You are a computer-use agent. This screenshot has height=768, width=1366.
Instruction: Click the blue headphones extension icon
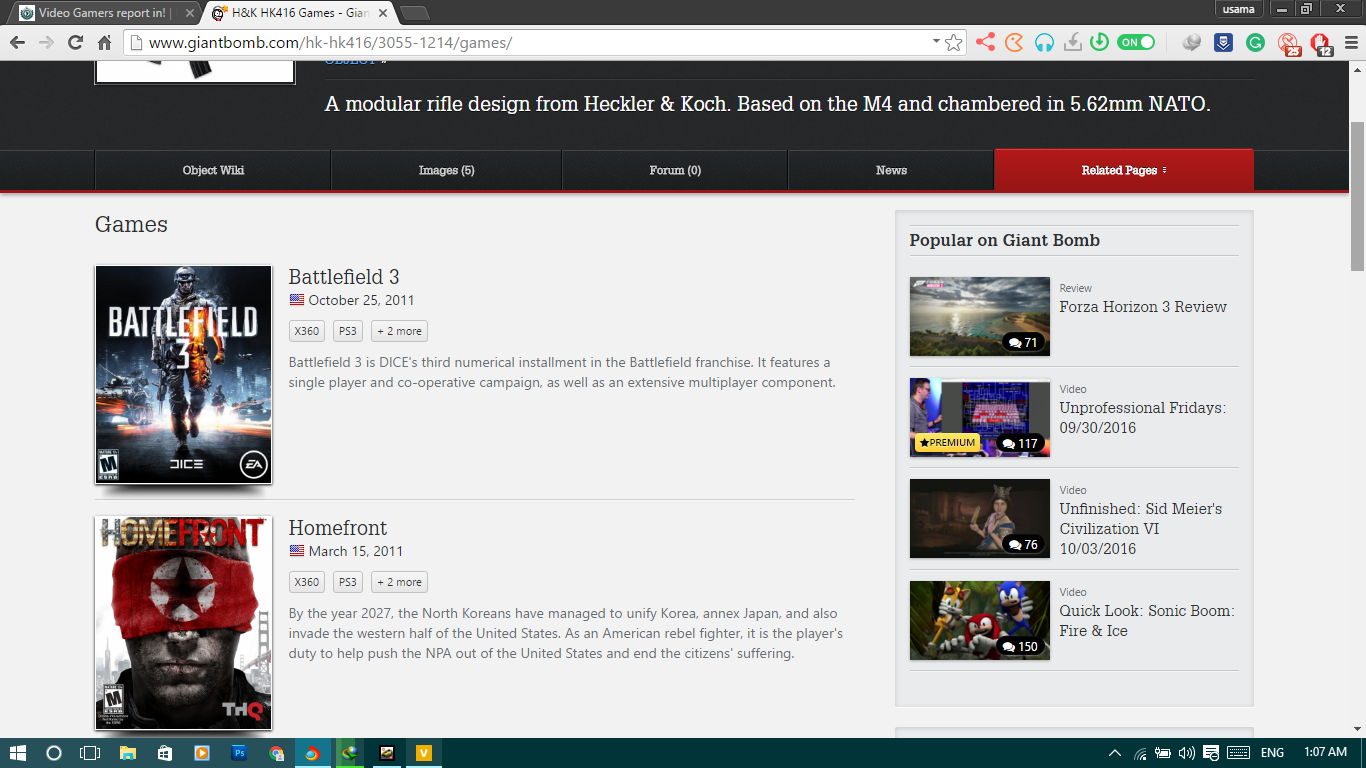coord(1044,42)
